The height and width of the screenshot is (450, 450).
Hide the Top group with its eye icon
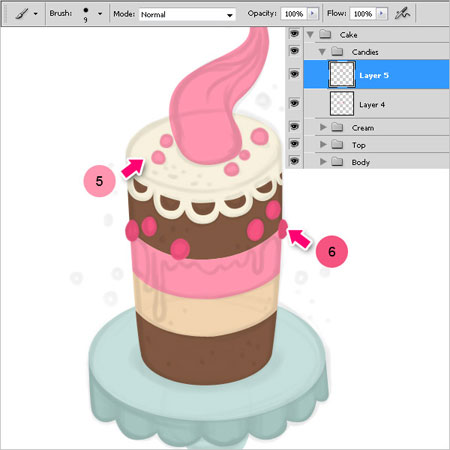tap(294, 144)
